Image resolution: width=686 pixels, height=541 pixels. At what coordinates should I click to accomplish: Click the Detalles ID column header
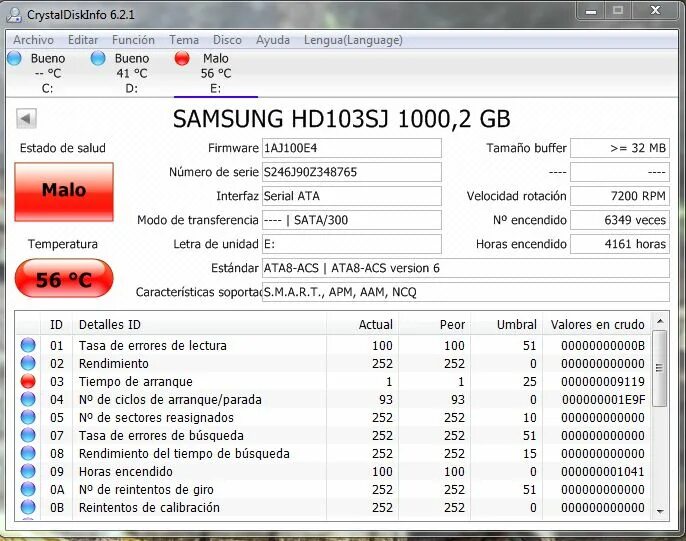(200, 325)
